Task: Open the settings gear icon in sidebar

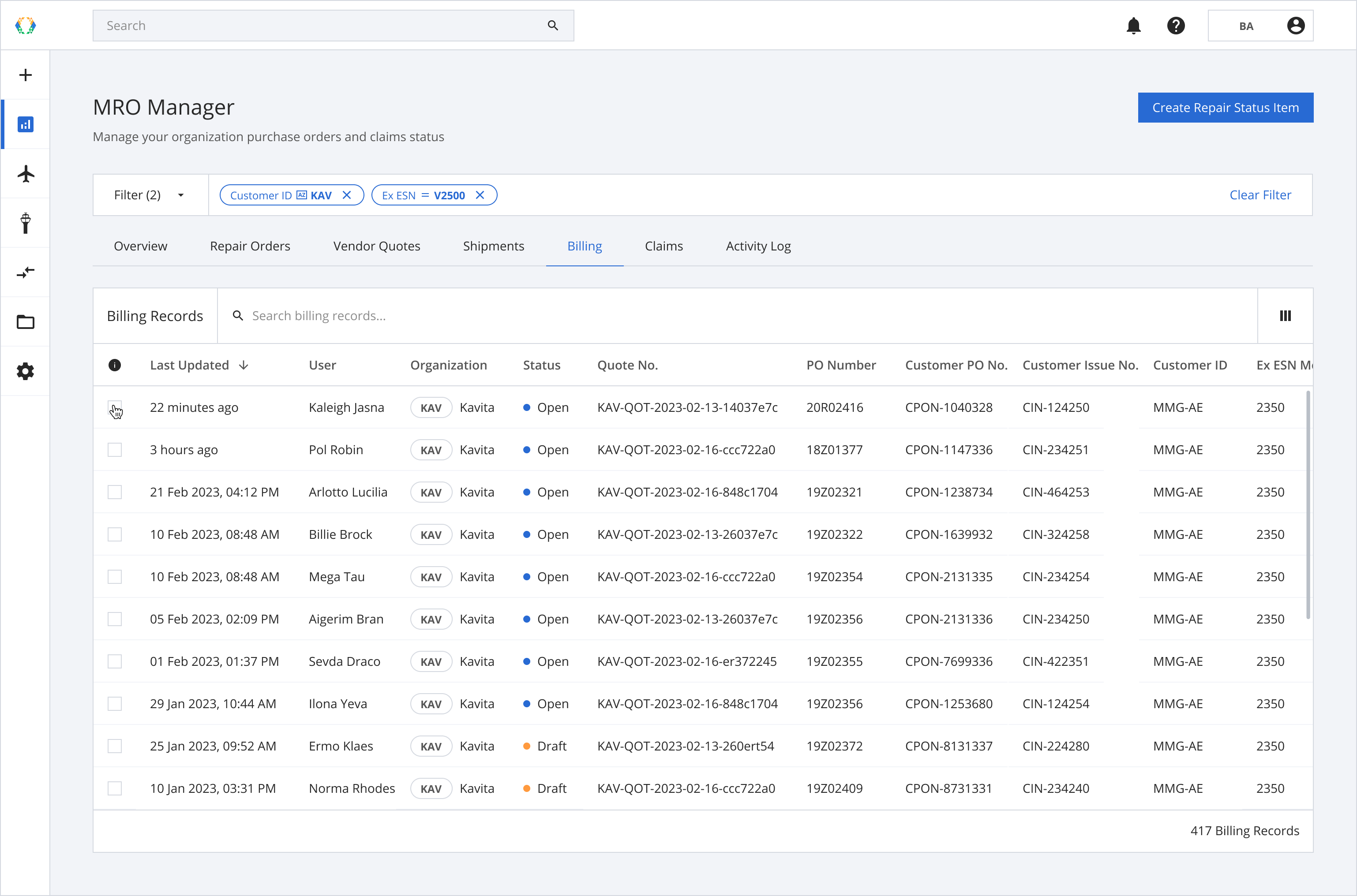Action: pos(25,371)
